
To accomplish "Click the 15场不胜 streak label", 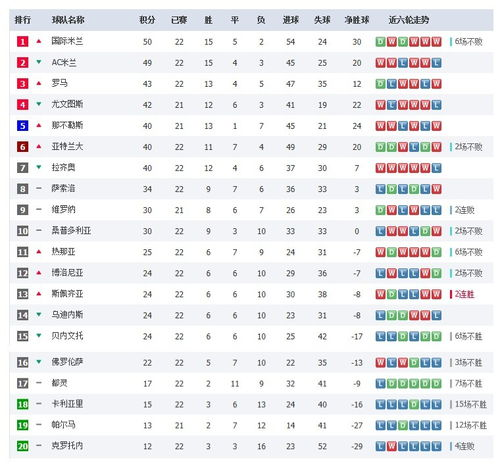I will (x=471, y=404).
